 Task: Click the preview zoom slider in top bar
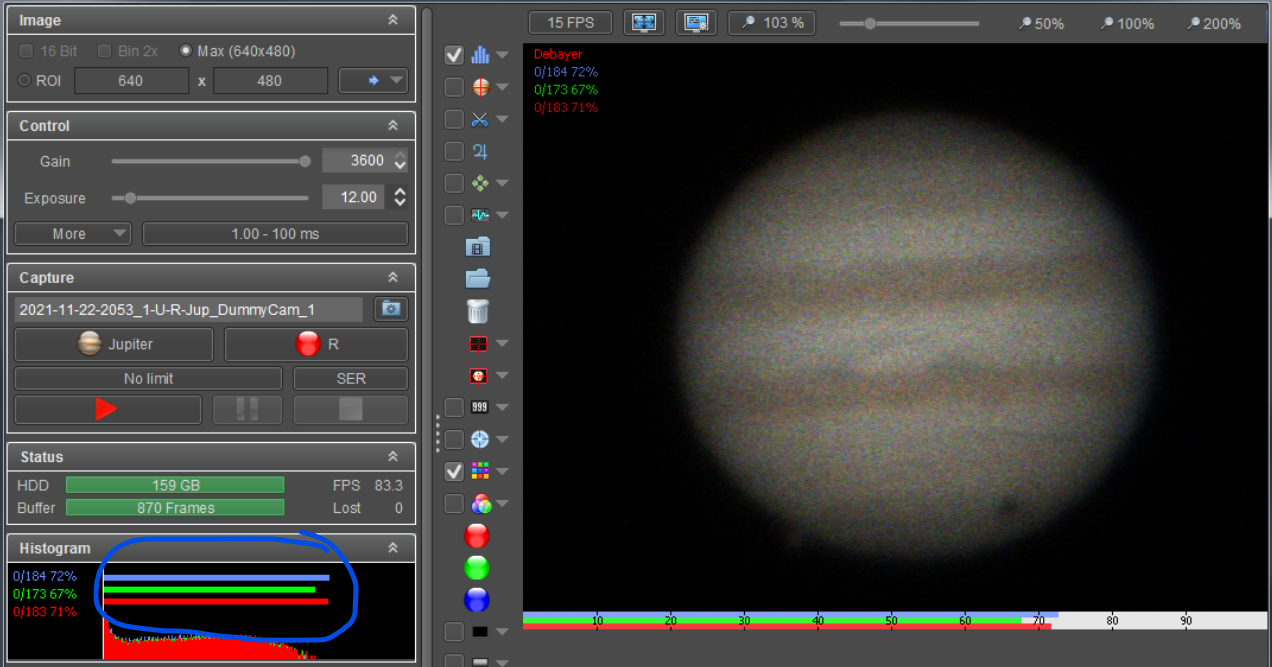[909, 23]
